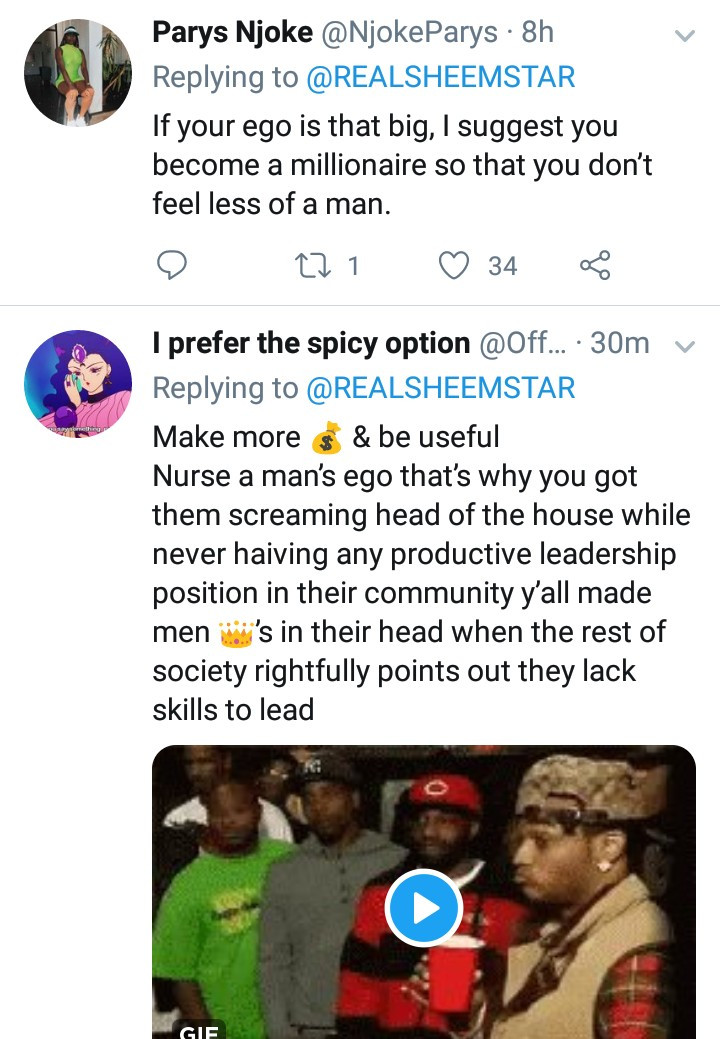720x1039 pixels.
Task: Open the 30m timestamp
Action: [620, 343]
